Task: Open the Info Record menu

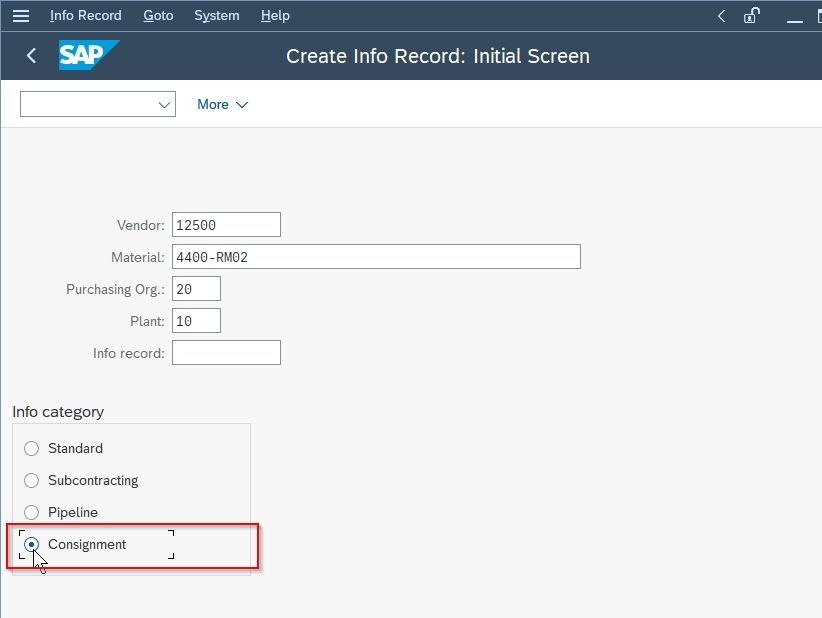Action: click(85, 16)
